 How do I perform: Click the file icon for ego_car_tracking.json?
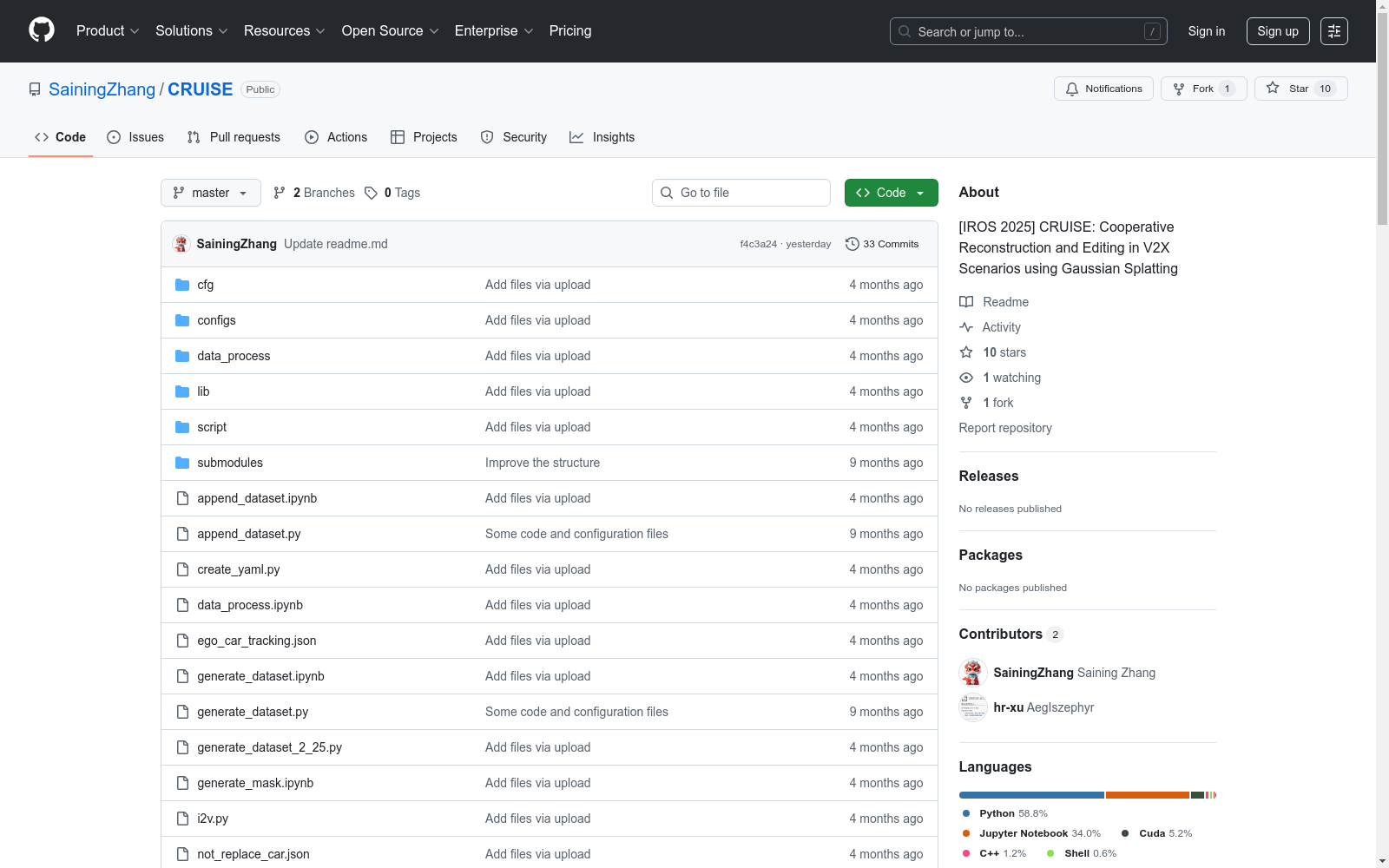[x=182, y=641]
